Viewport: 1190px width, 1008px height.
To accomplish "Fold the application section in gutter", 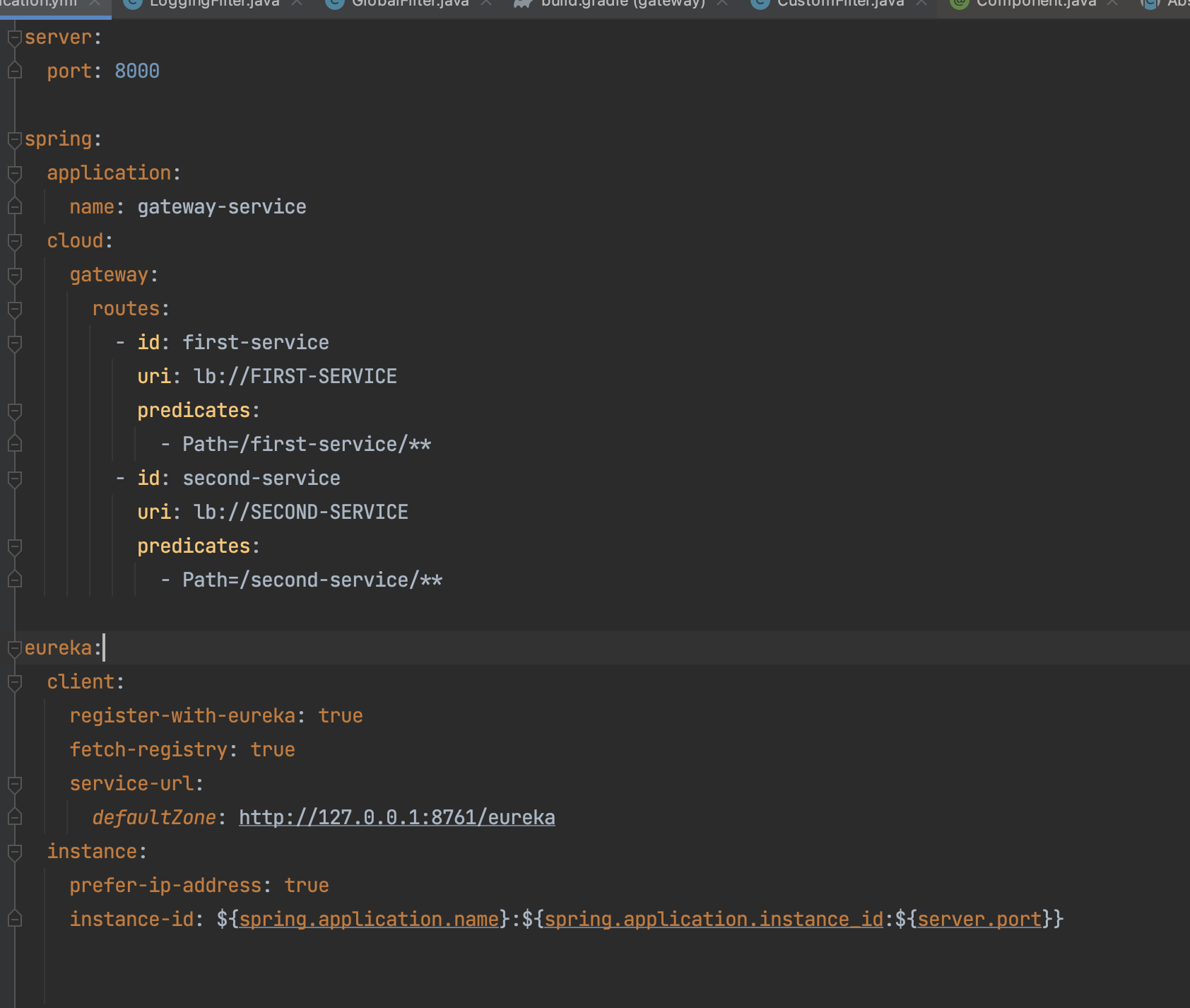I will point(14,173).
